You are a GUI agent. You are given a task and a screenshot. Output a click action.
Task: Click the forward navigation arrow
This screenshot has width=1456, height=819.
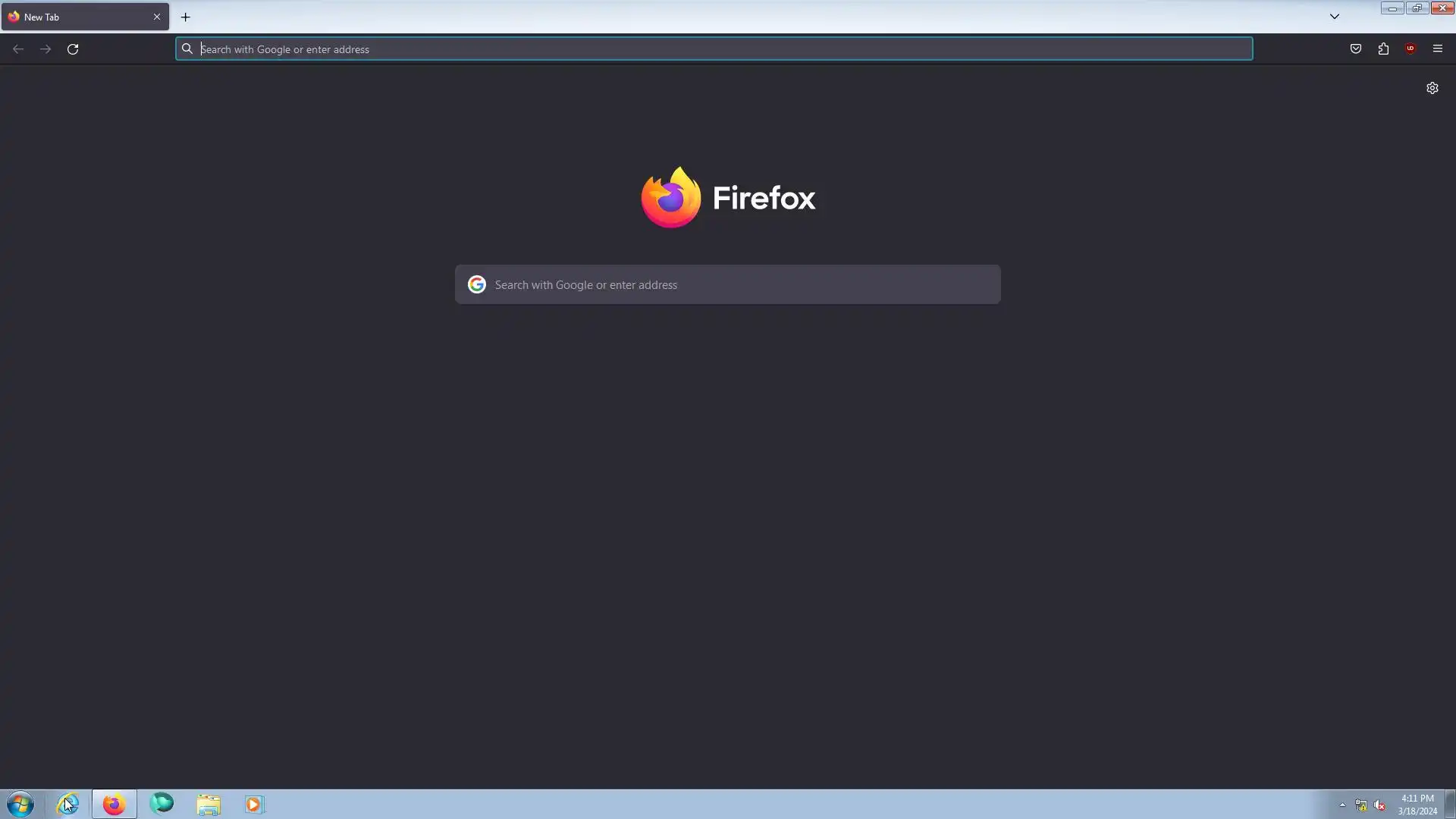pos(45,49)
